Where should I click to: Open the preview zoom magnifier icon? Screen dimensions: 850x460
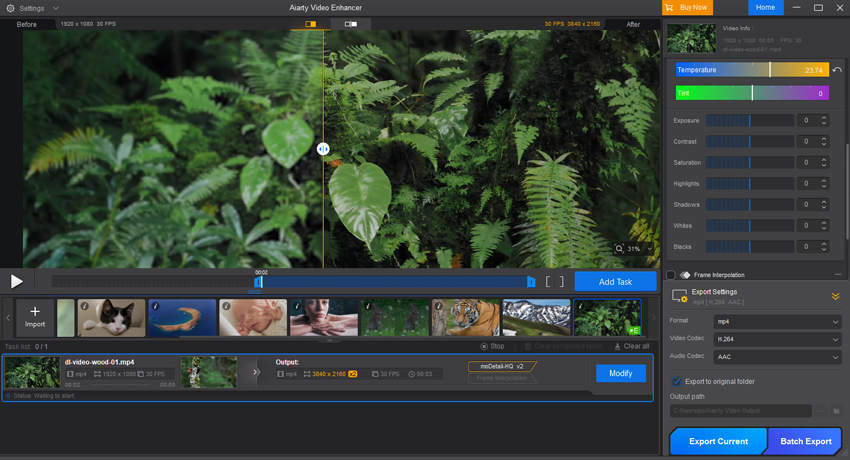click(x=619, y=249)
